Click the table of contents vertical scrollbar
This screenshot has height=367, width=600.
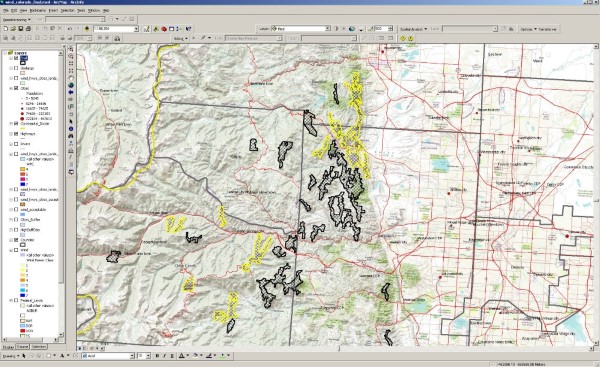tap(61, 194)
